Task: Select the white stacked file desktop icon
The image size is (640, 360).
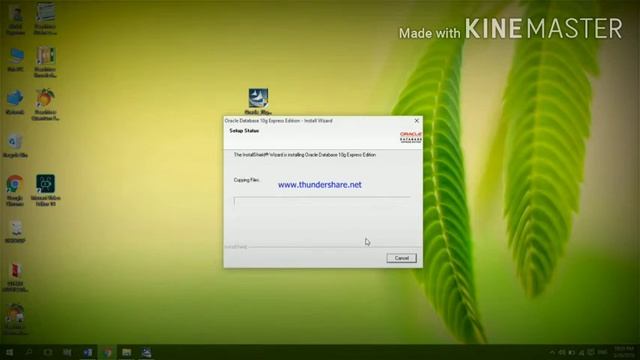Action: click(x=16, y=232)
